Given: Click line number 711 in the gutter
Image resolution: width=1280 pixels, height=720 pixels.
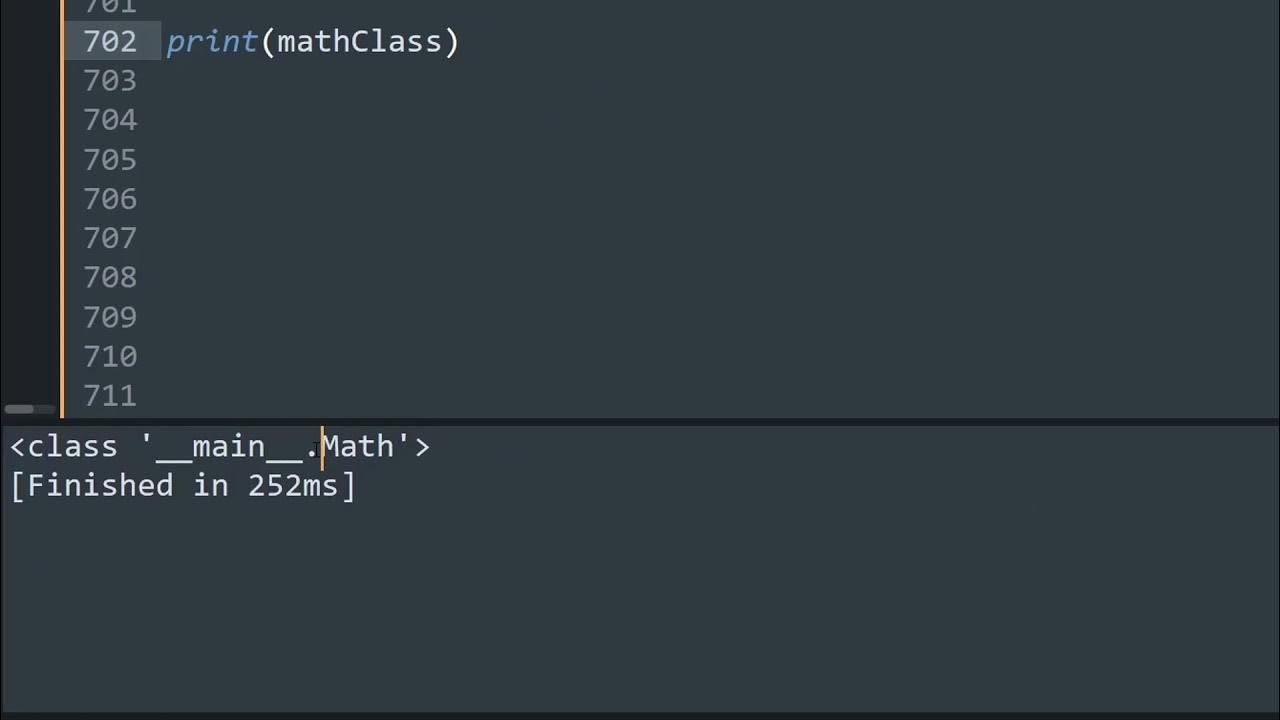Looking at the screenshot, I should click(x=110, y=396).
